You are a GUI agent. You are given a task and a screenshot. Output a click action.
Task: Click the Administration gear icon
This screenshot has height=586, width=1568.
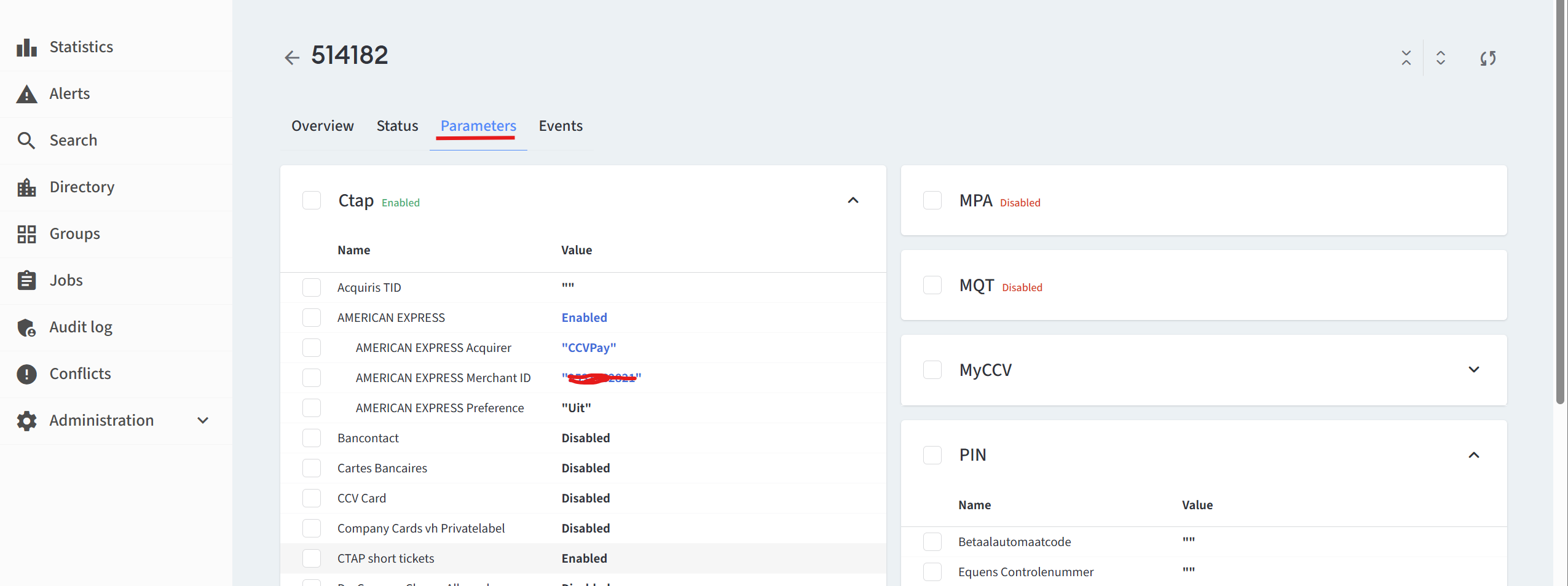tap(26, 421)
